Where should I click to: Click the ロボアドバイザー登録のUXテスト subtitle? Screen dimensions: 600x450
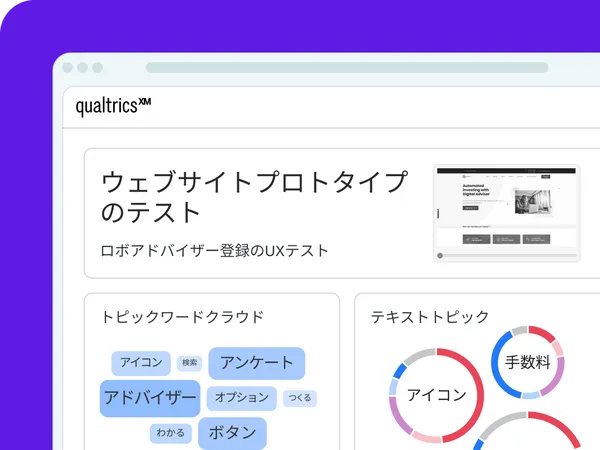point(214,251)
